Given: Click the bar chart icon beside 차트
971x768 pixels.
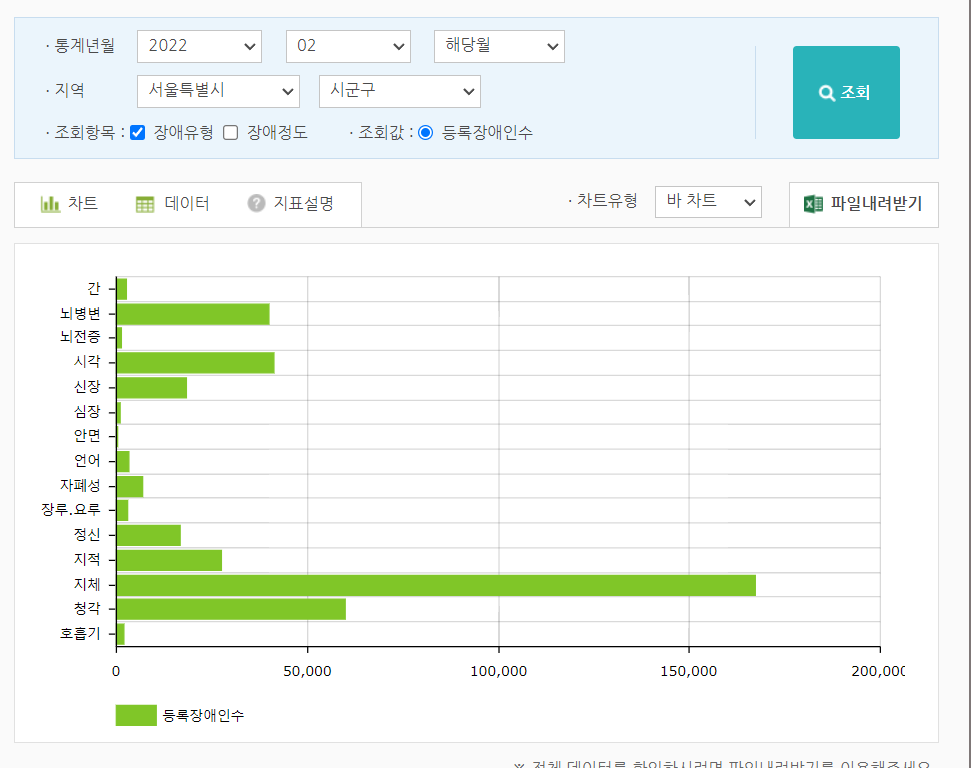Looking at the screenshot, I should [50, 204].
